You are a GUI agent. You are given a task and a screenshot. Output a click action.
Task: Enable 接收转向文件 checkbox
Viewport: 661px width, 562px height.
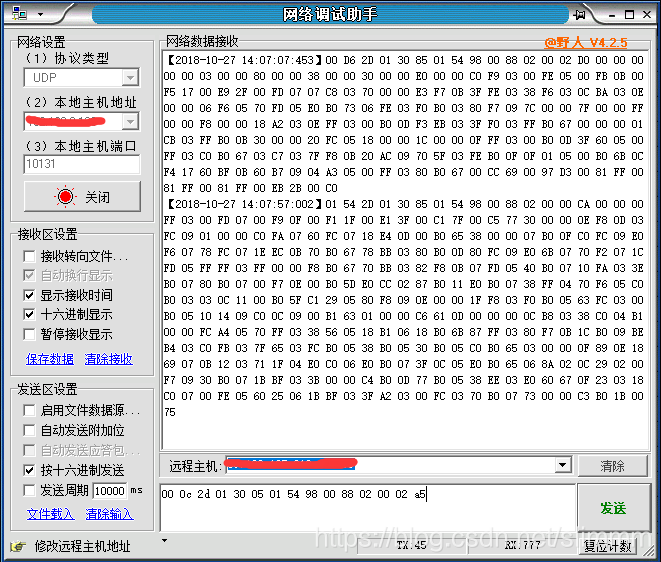click(x=29, y=256)
